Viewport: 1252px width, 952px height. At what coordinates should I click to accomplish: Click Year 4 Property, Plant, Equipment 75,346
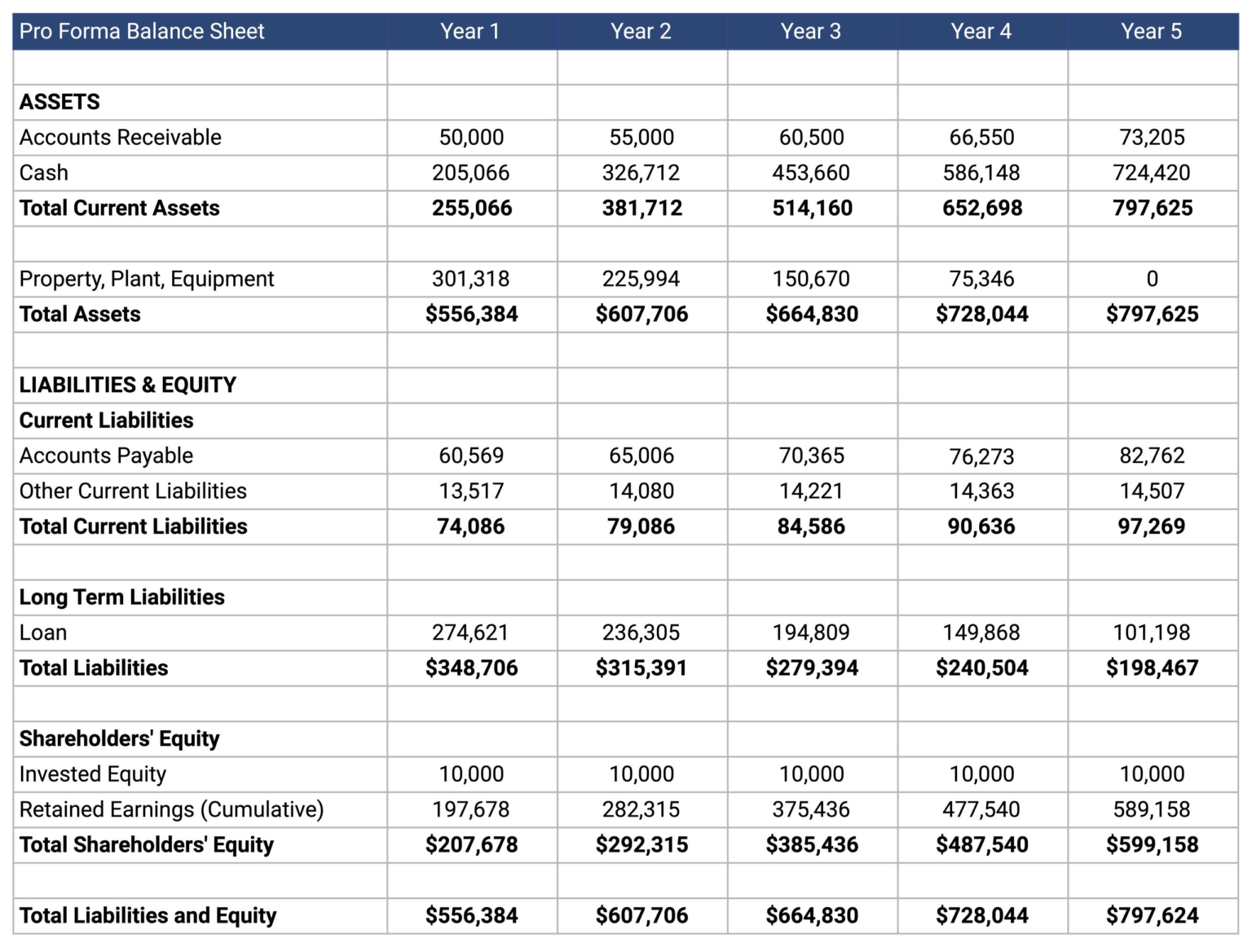981,280
